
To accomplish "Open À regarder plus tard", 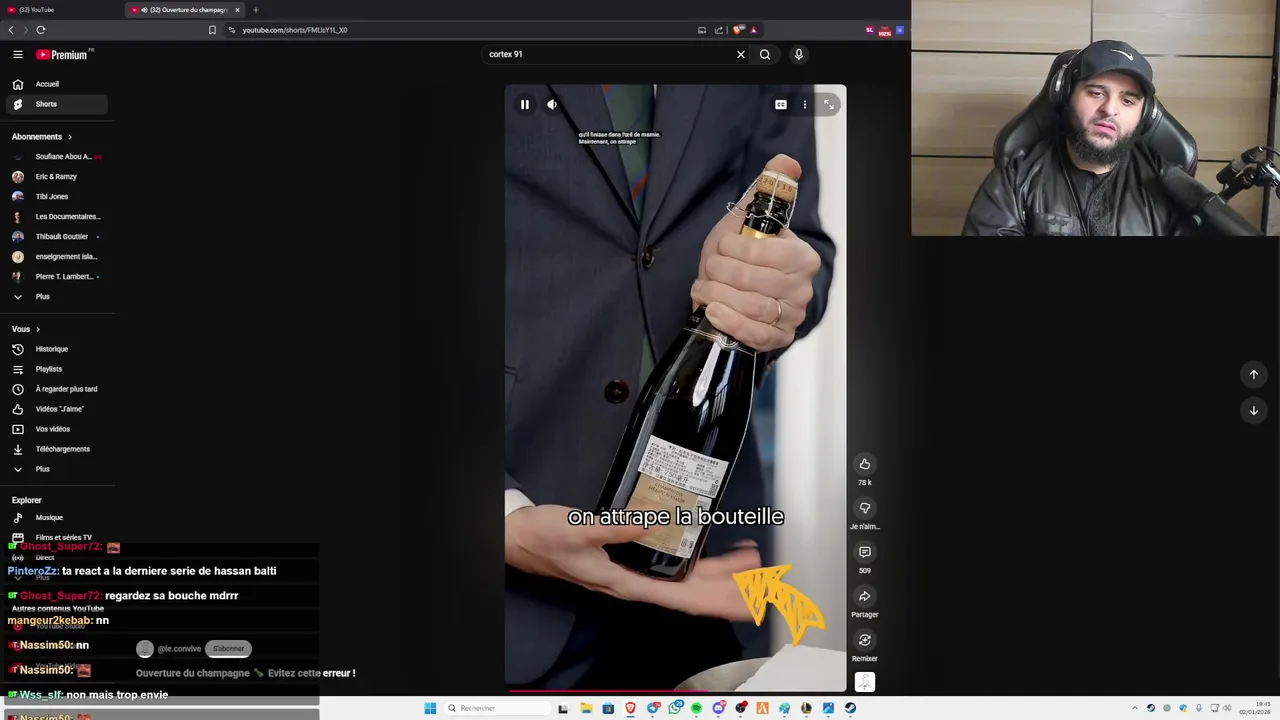I will tap(57, 389).
